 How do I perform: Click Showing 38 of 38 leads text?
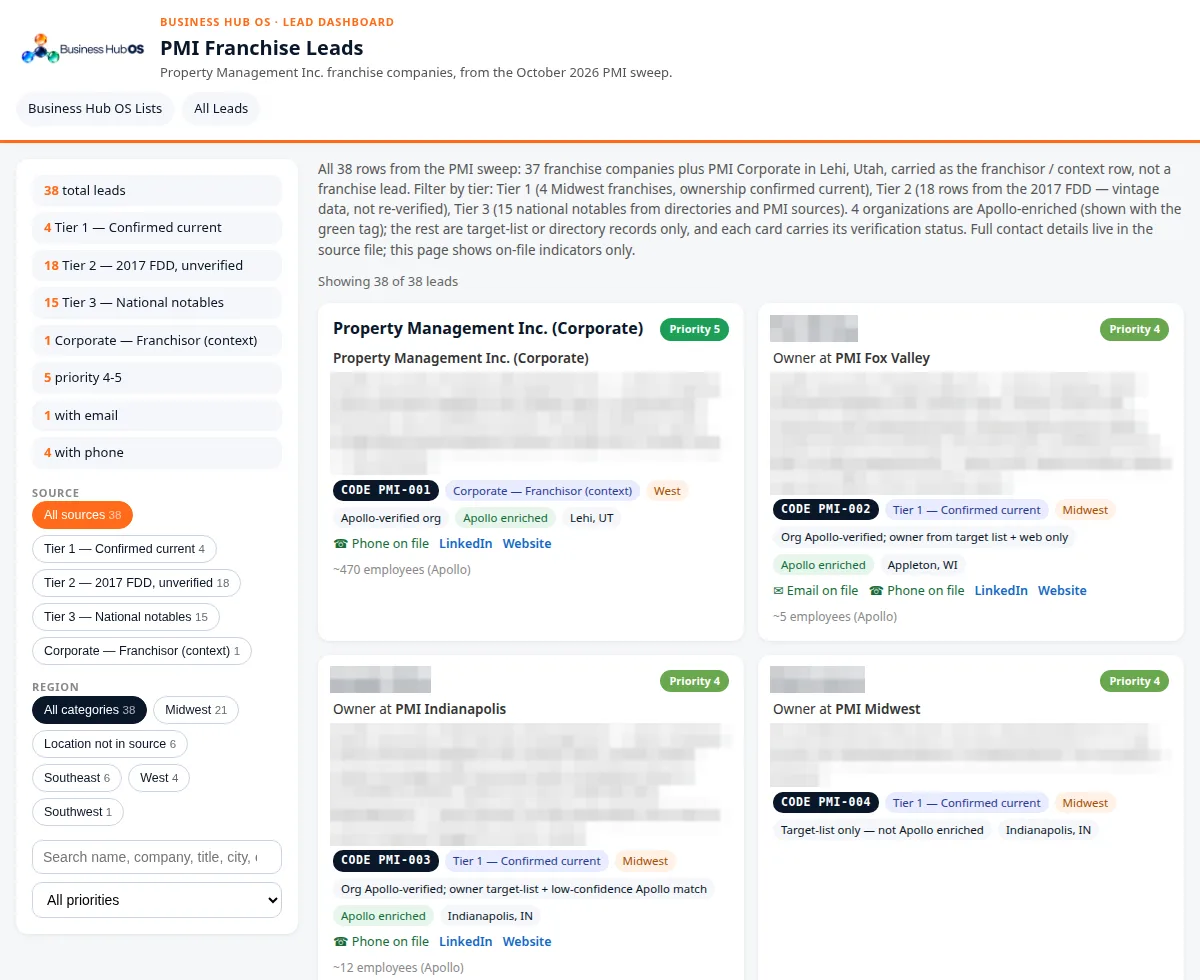388,281
